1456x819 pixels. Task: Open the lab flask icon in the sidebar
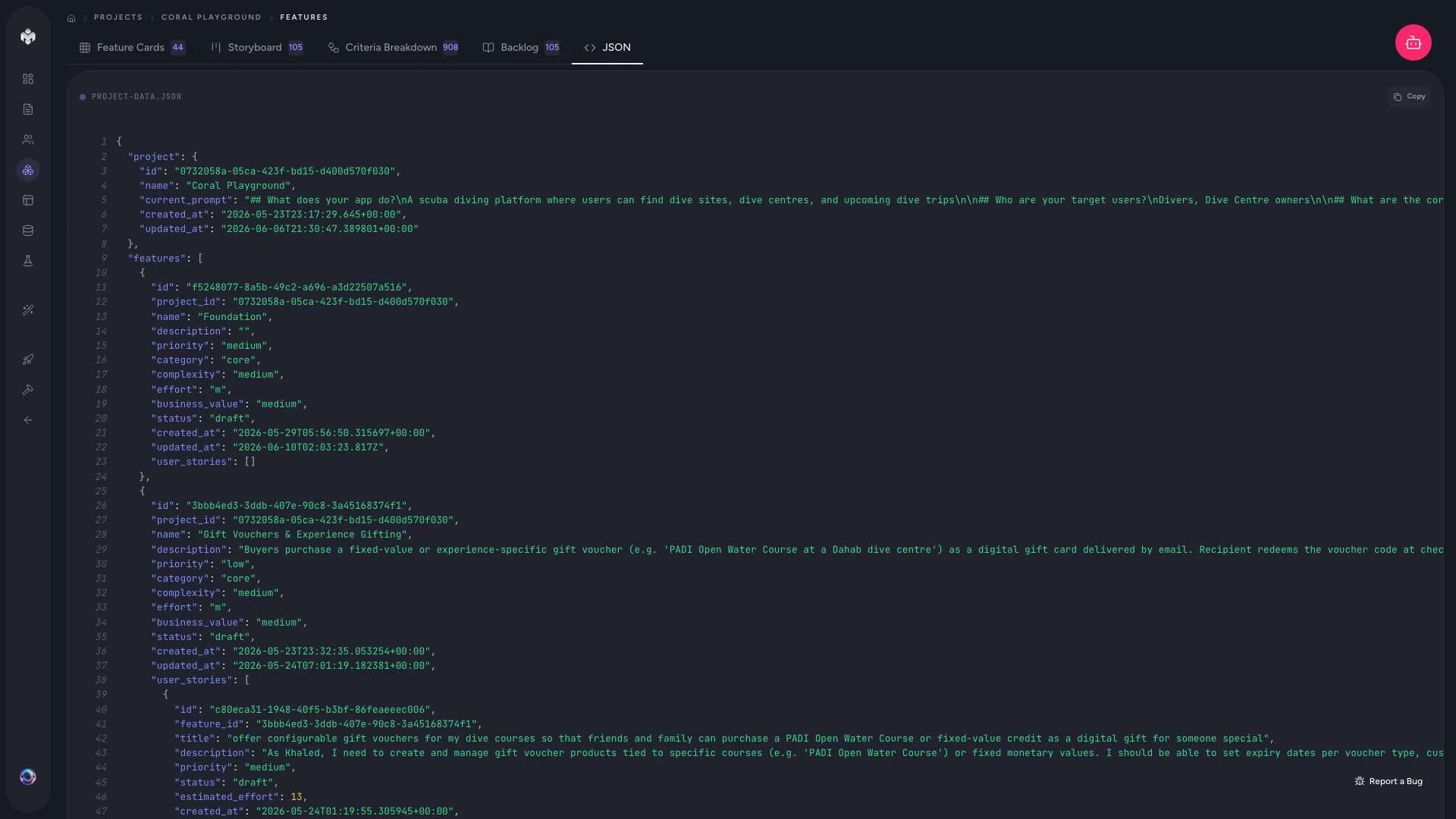click(28, 261)
